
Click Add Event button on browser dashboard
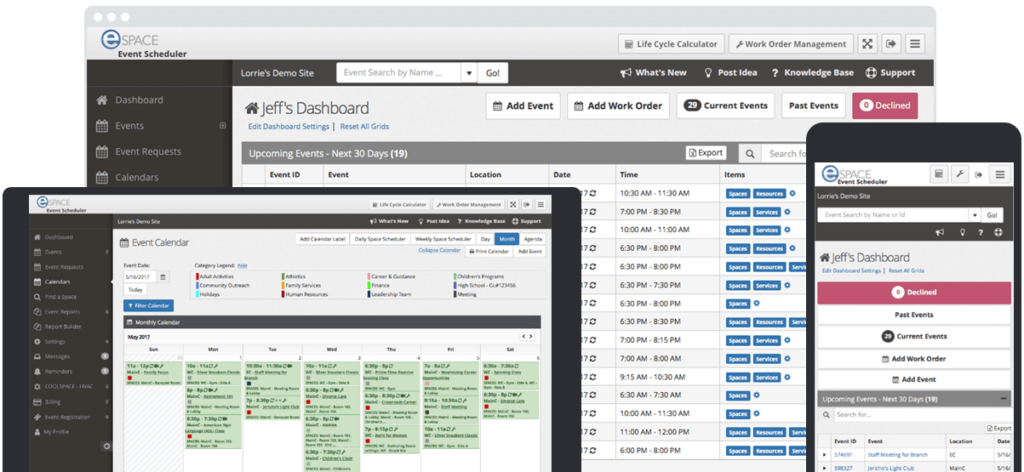pos(523,106)
